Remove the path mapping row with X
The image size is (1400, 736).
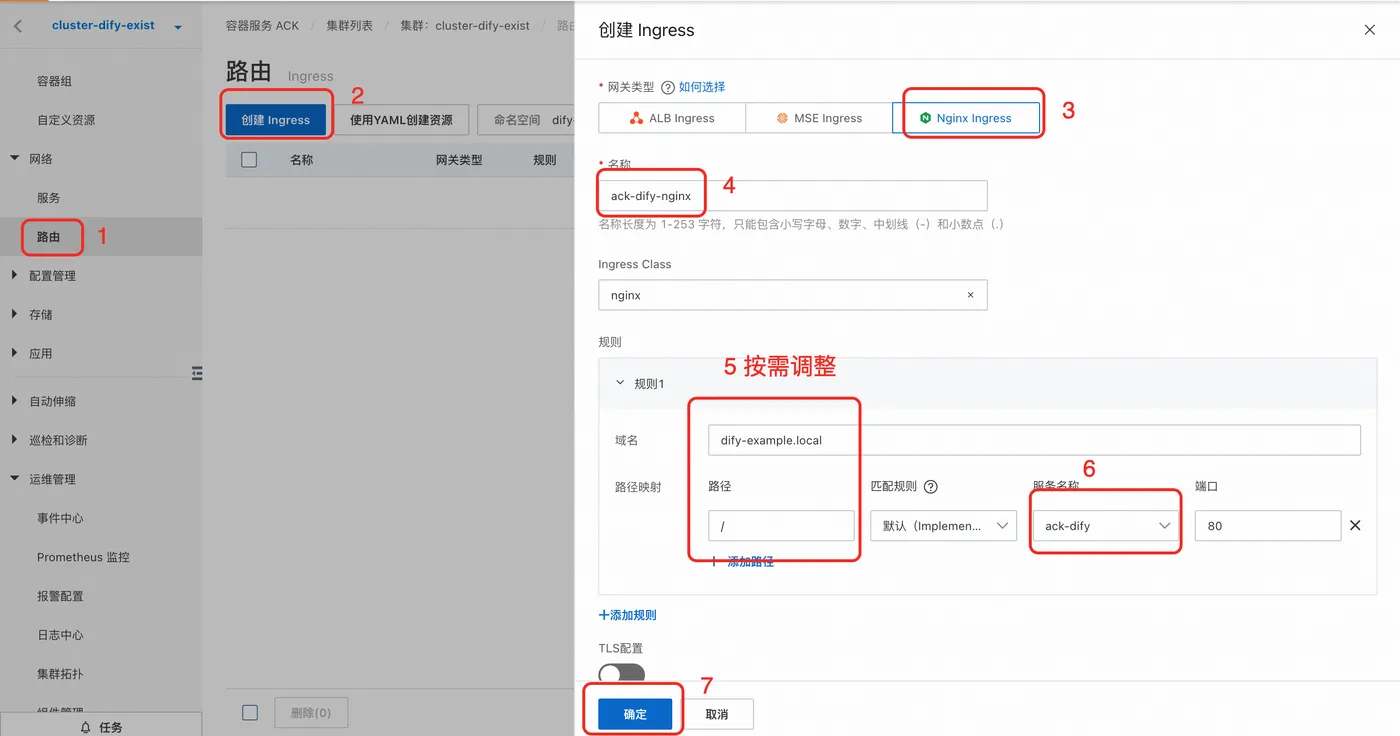[x=1355, y=525]
